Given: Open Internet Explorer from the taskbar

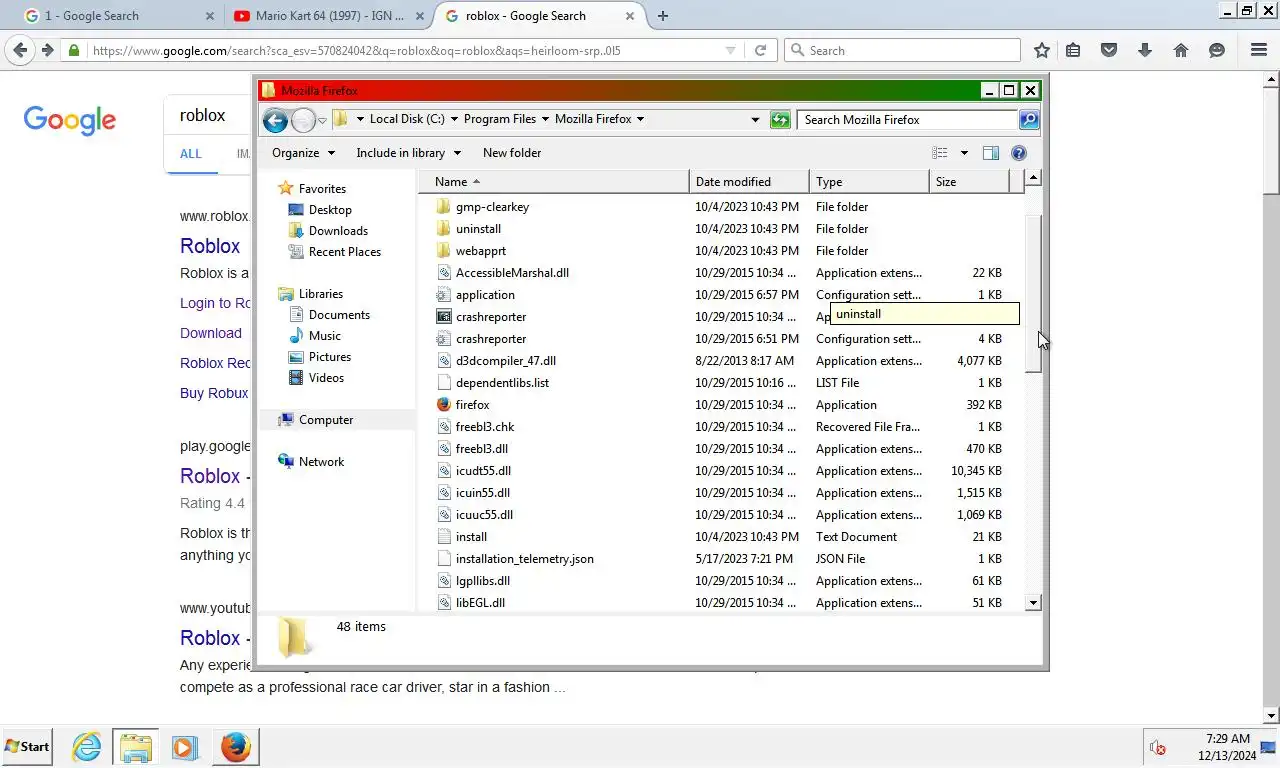Looking at the screenshot, I should 87,746.
